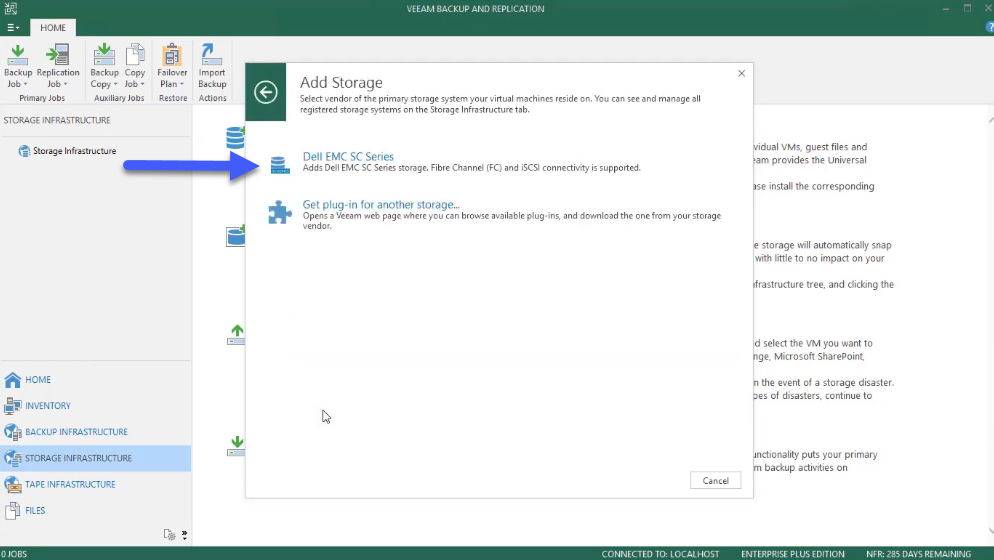Click the Inventory navigation icon
Screen dimensions: 994x560
click(13, 406)
